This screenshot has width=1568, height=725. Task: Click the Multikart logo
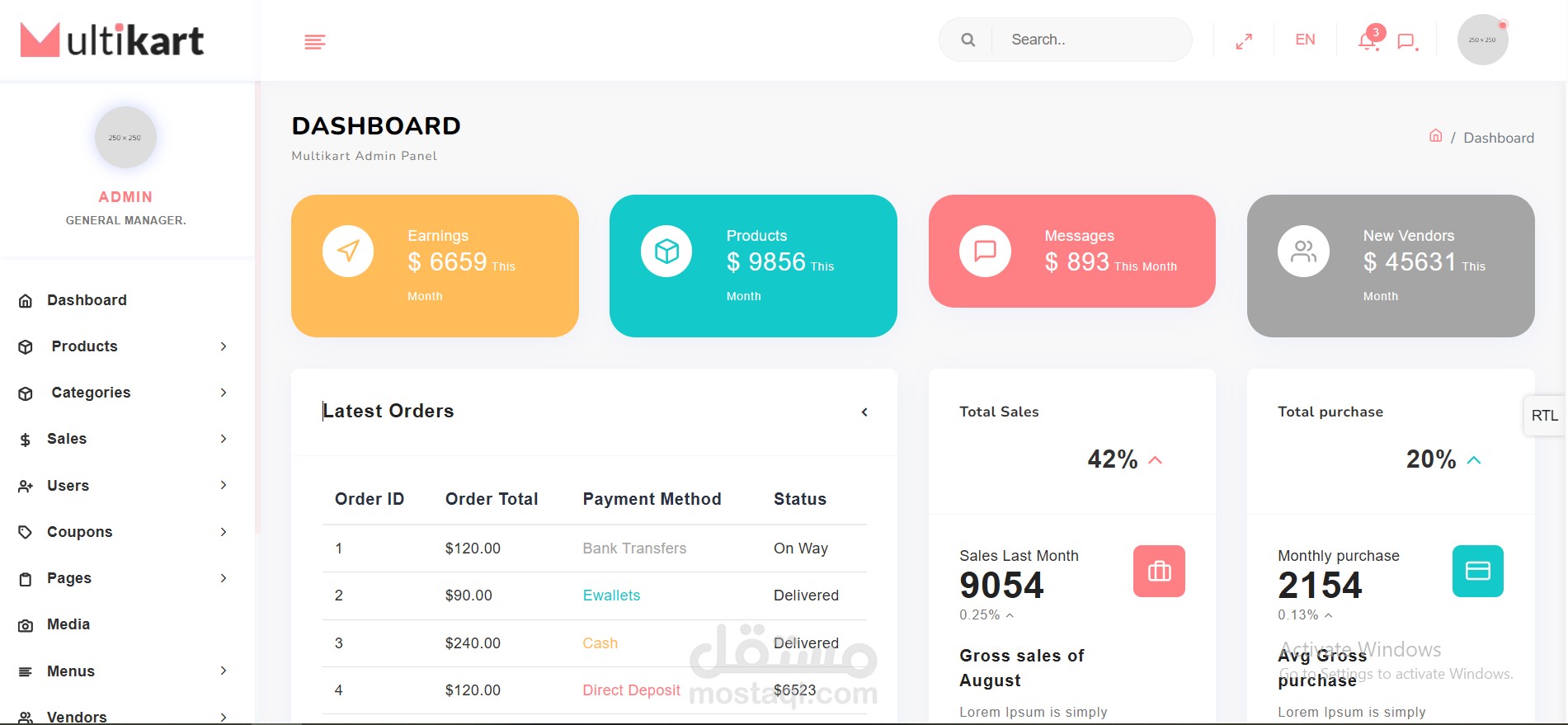tap(112, 40)
